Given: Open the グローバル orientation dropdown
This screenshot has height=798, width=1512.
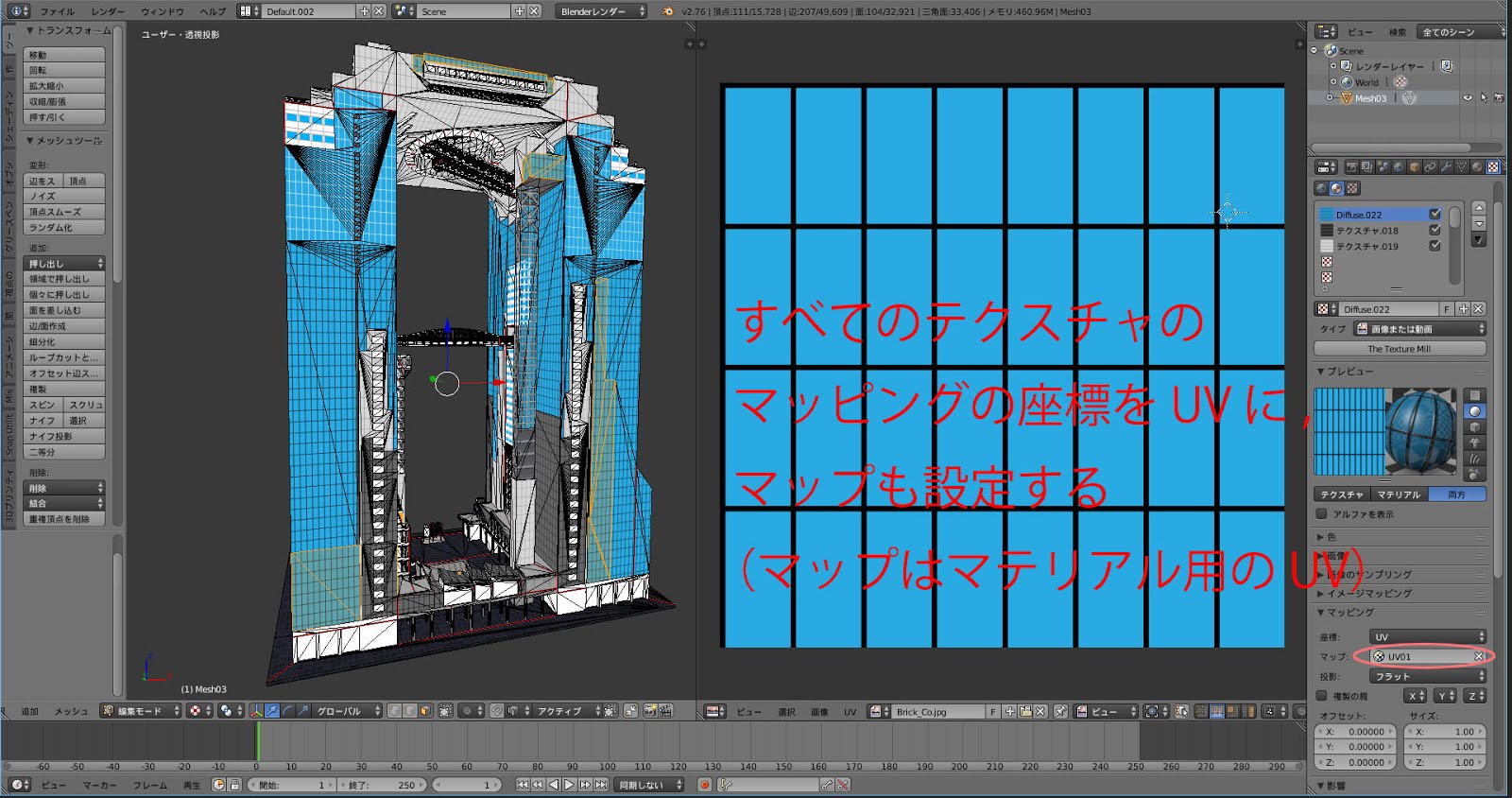Looking at the screenshot, I should (x=349, y=711).
